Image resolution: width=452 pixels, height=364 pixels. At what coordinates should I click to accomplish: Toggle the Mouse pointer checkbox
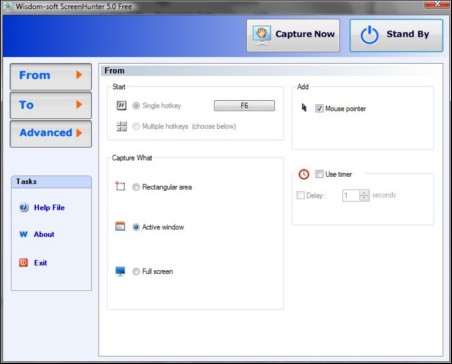[x=319, y=108]
